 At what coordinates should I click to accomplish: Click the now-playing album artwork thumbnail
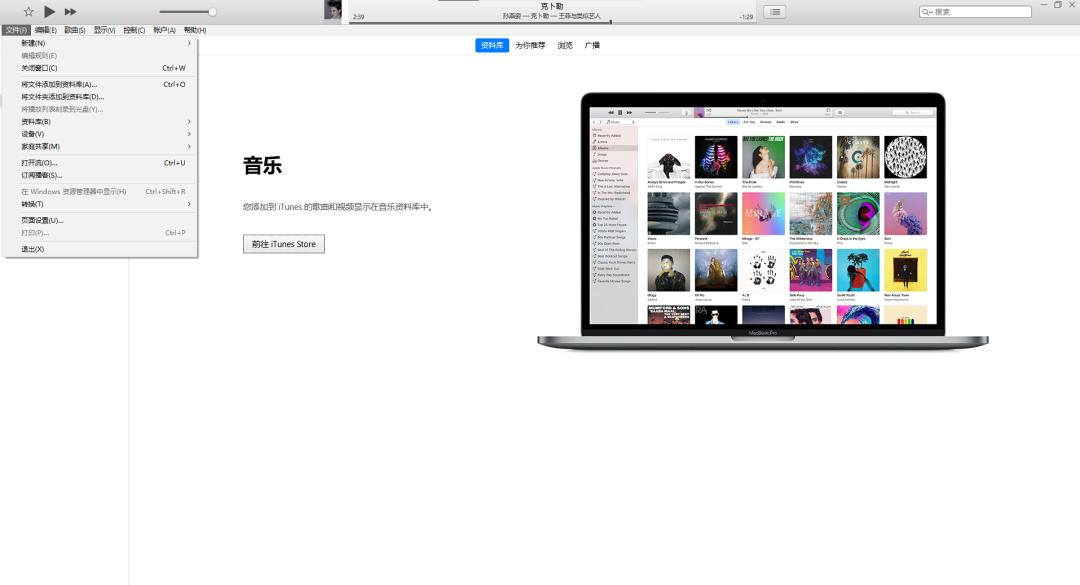[333, 10]
